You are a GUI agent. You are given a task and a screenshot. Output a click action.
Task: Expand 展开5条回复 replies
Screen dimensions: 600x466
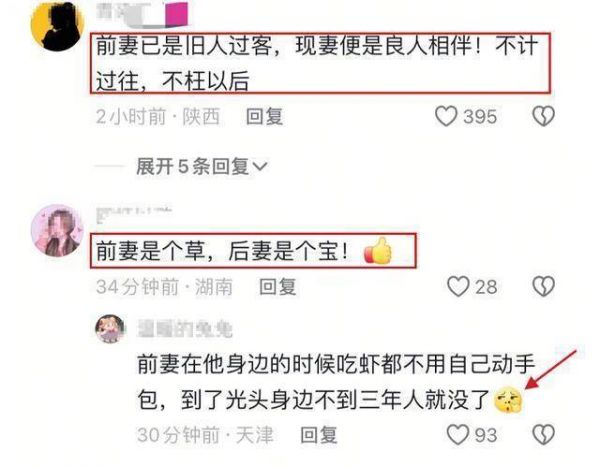pyautogui.click(x=201, y=166)
